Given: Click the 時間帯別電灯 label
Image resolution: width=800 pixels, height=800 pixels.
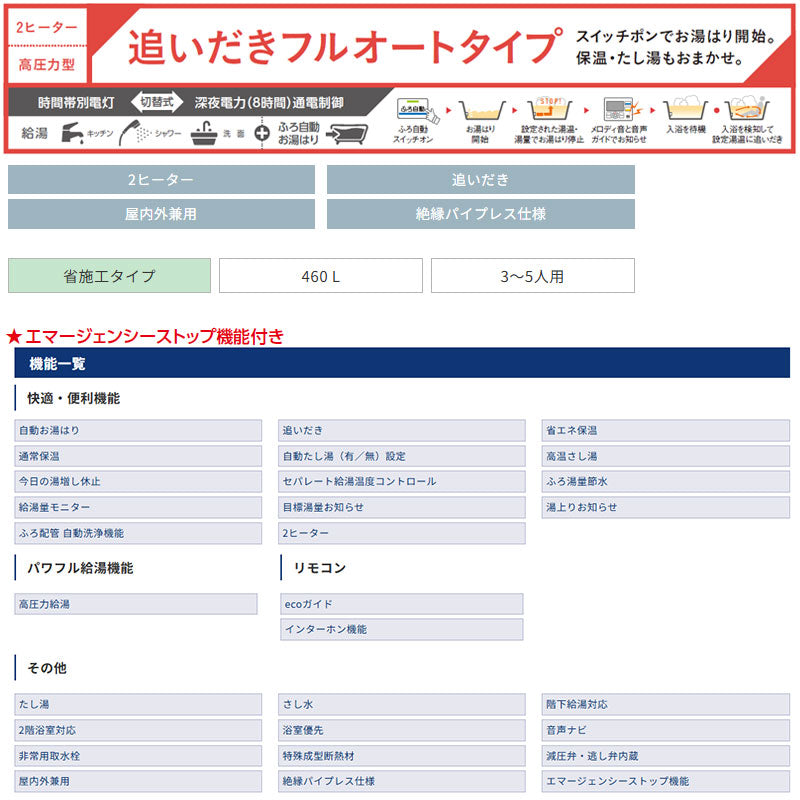Looking at the screenshot, I should [x=76, y=103].
